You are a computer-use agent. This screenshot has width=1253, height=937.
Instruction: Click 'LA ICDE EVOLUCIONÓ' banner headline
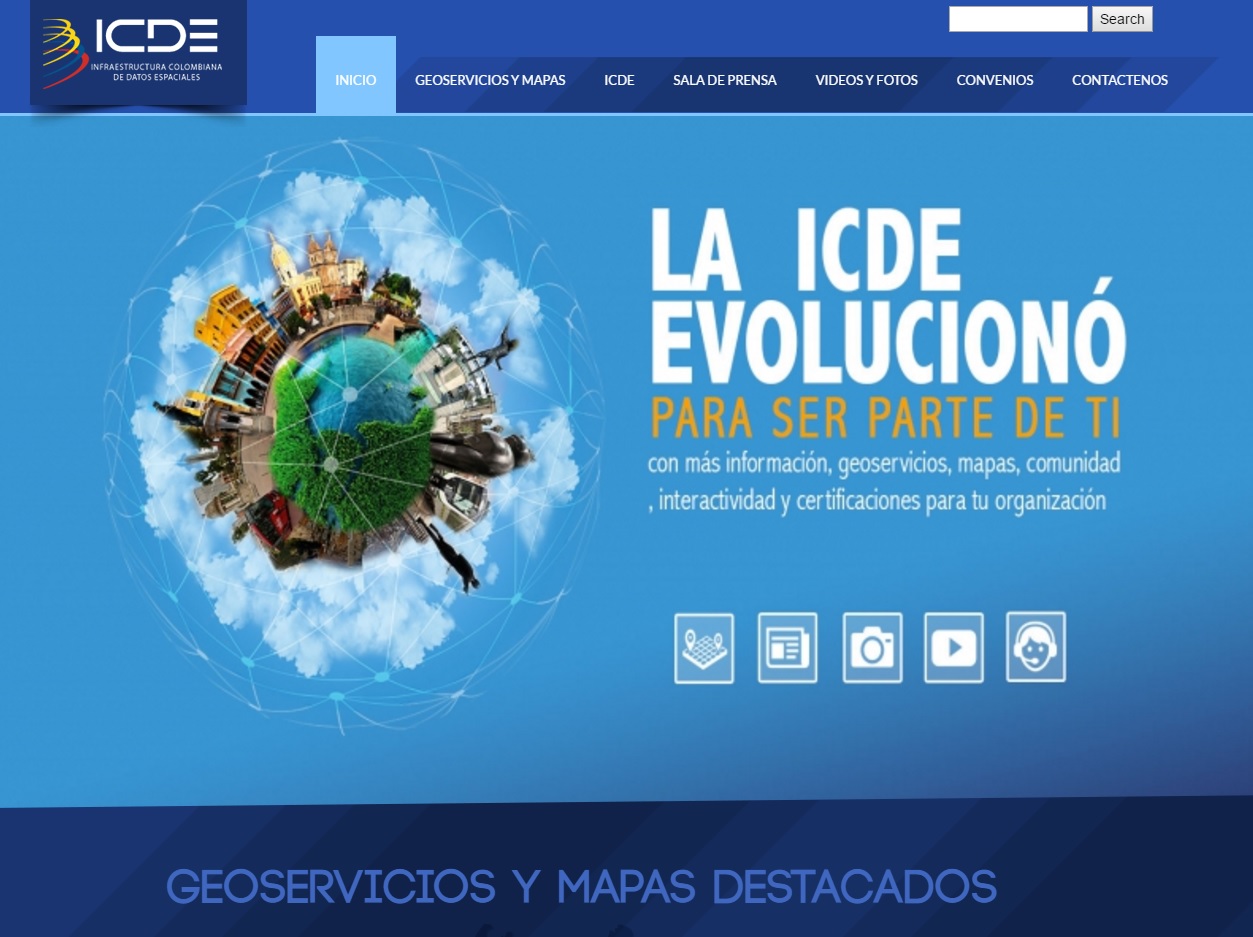[x=888, y=295]
